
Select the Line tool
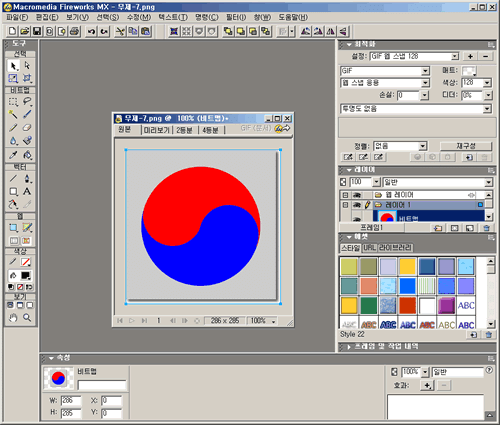[13, 179]
